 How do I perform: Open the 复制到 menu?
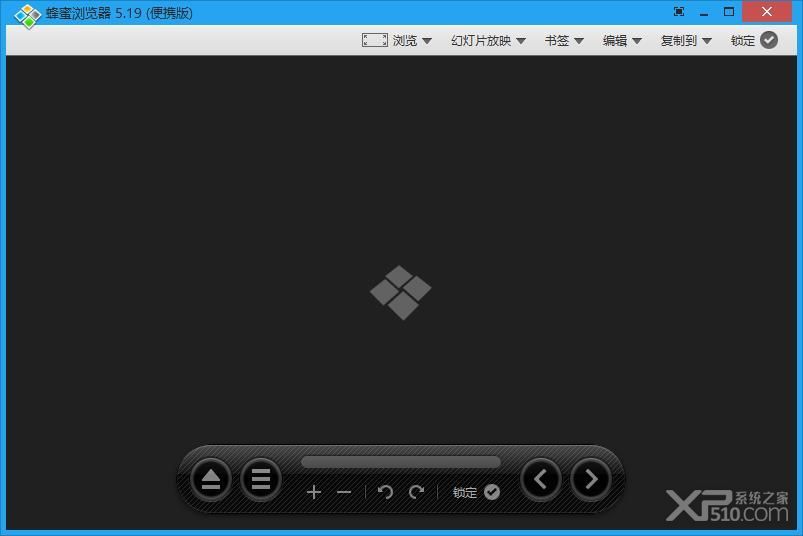679,40
